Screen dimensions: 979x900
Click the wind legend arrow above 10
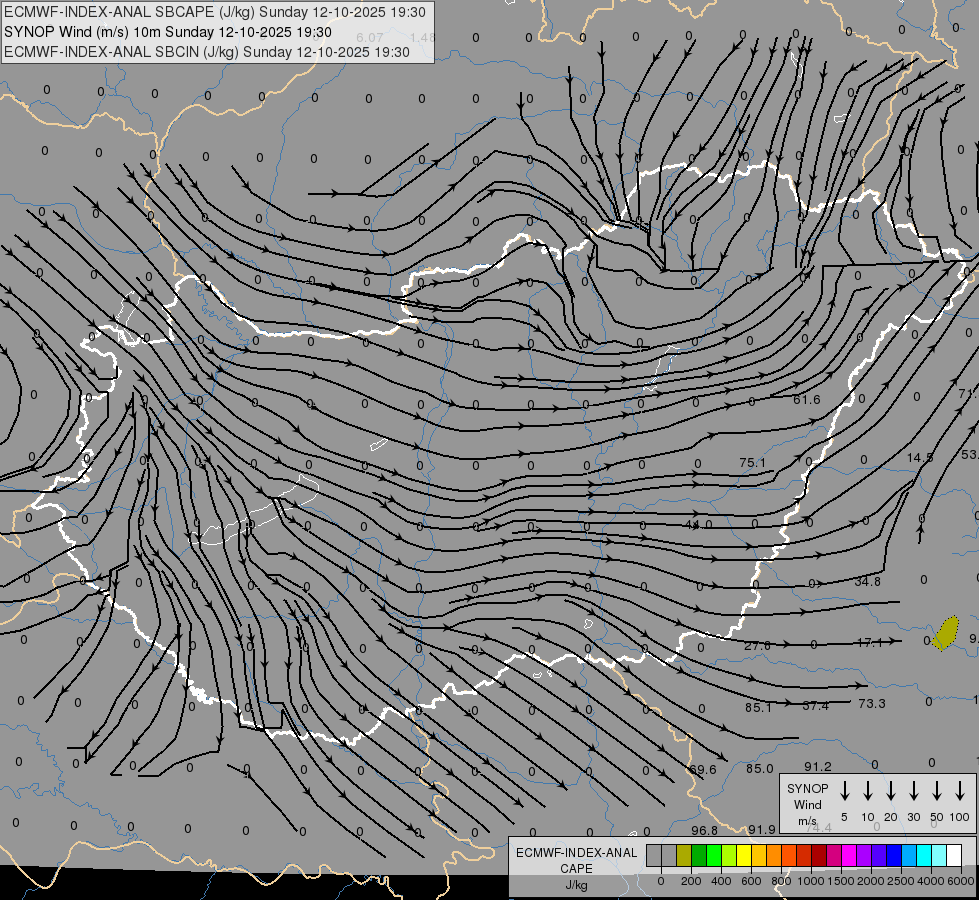coord(868,791)
